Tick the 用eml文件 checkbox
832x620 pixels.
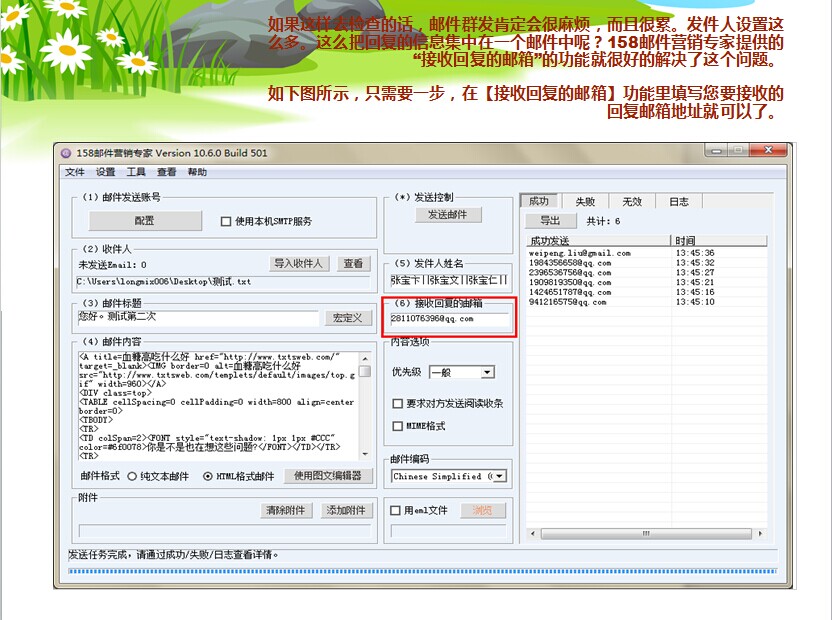pos(396,511)
